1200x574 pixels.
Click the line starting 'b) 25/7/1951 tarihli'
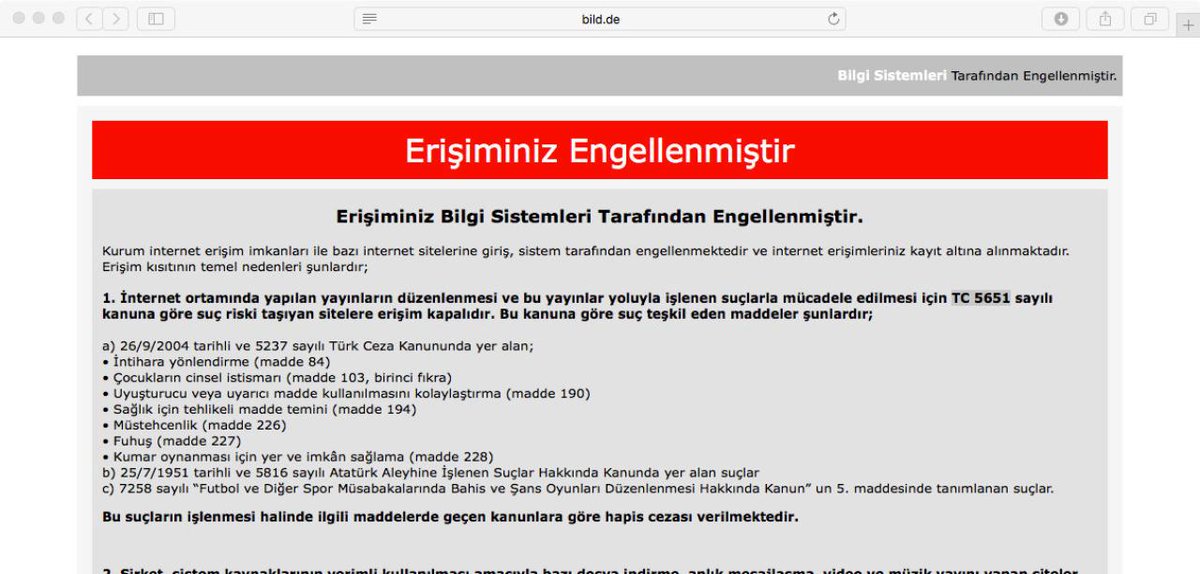(431, 472)
